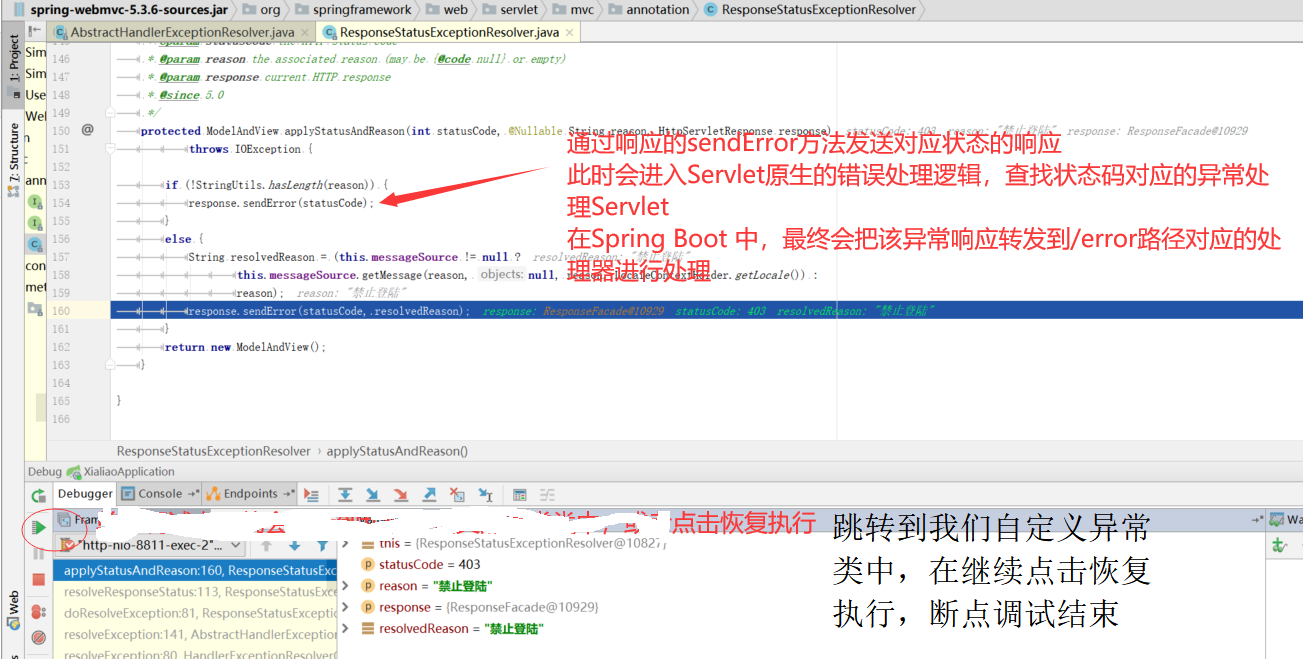The image size is (1303, 659).
Task: Resume program execution in debugger
Action: click(39, 526)
